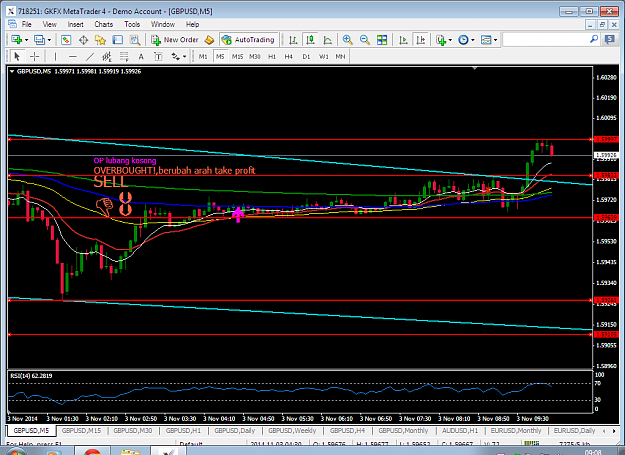The height and width of the screenshot is (455, 625).
Task: Open the File menu
Action: click(27, 24)
